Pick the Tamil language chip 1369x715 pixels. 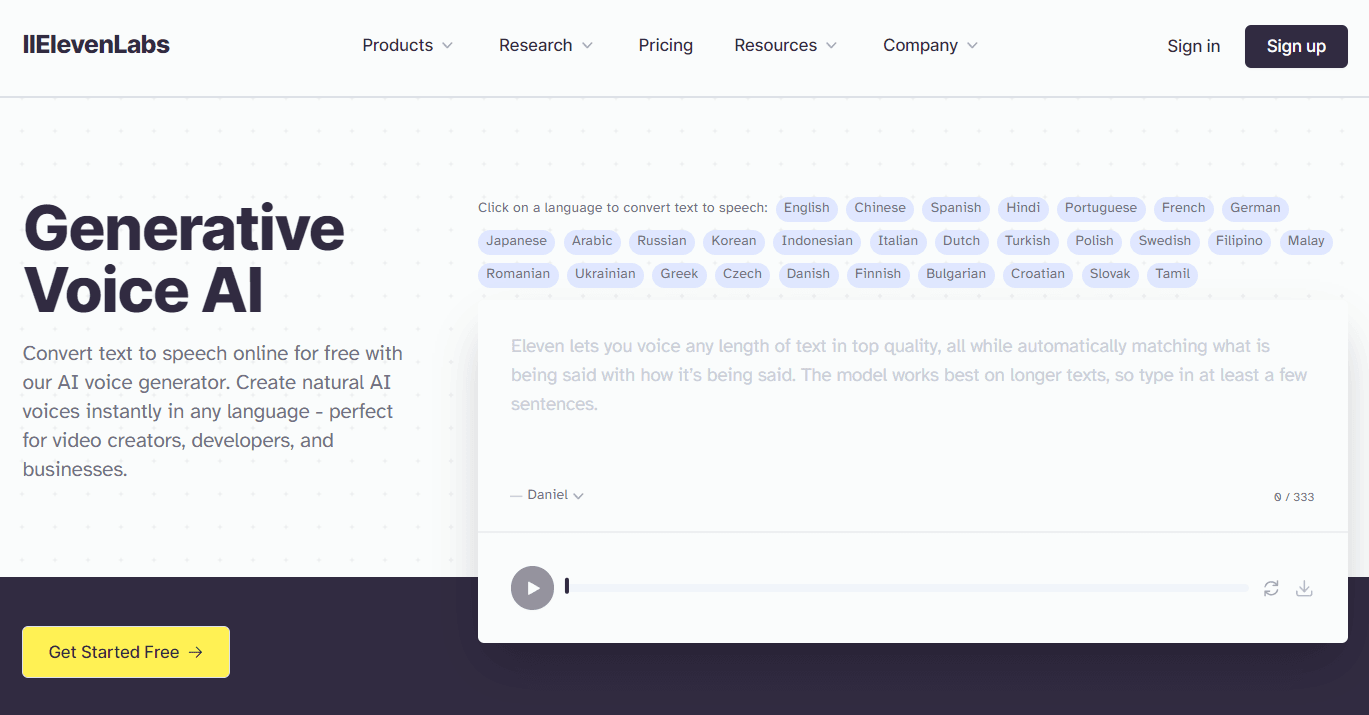(1172, 274)
